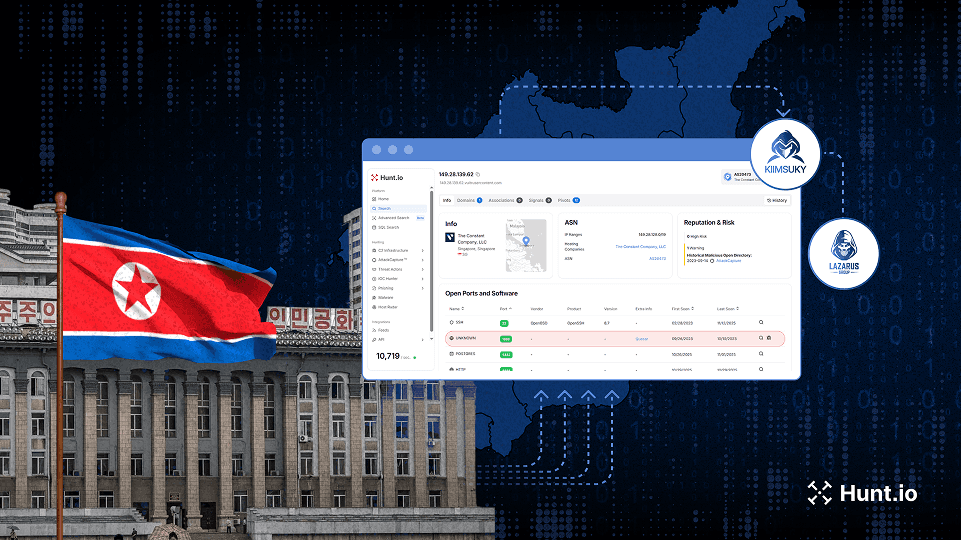Click the AttackCapture sidebar icon

click(x=374, y=260)
